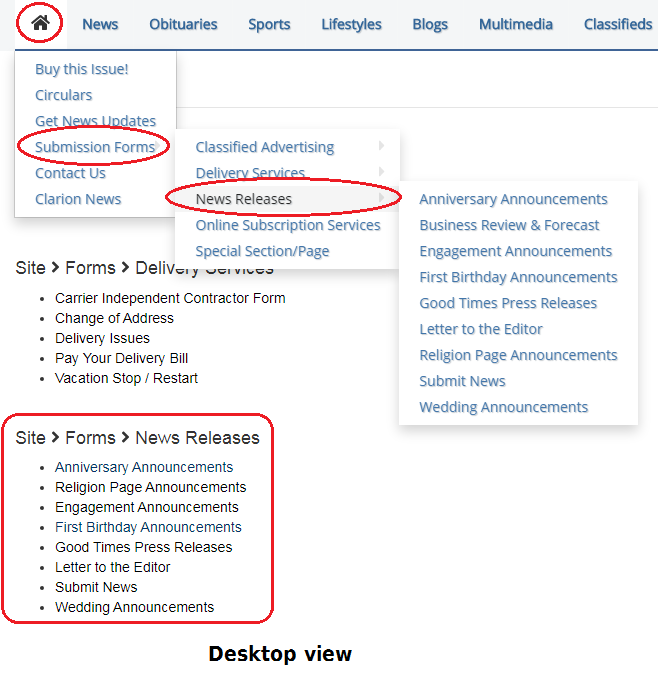The height and width of the screenshot is (683, 658).
Task: Open the Sports section
Action: (x=269, y=24)
